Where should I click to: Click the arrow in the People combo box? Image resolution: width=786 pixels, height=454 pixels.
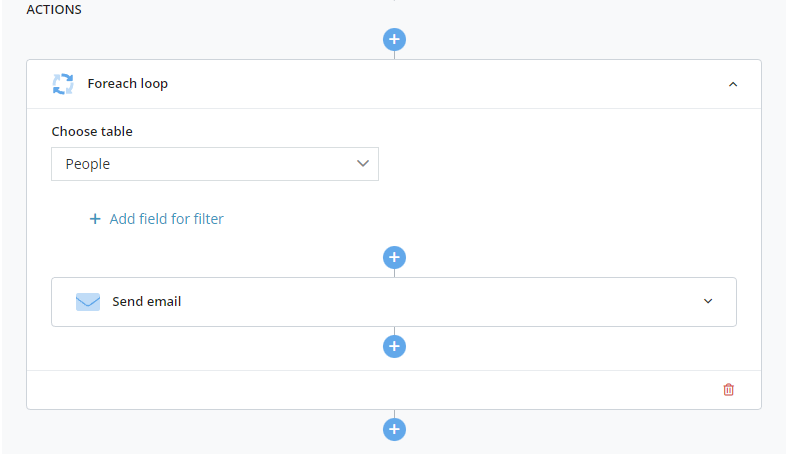pyautogui.click(x=363, y=163)
